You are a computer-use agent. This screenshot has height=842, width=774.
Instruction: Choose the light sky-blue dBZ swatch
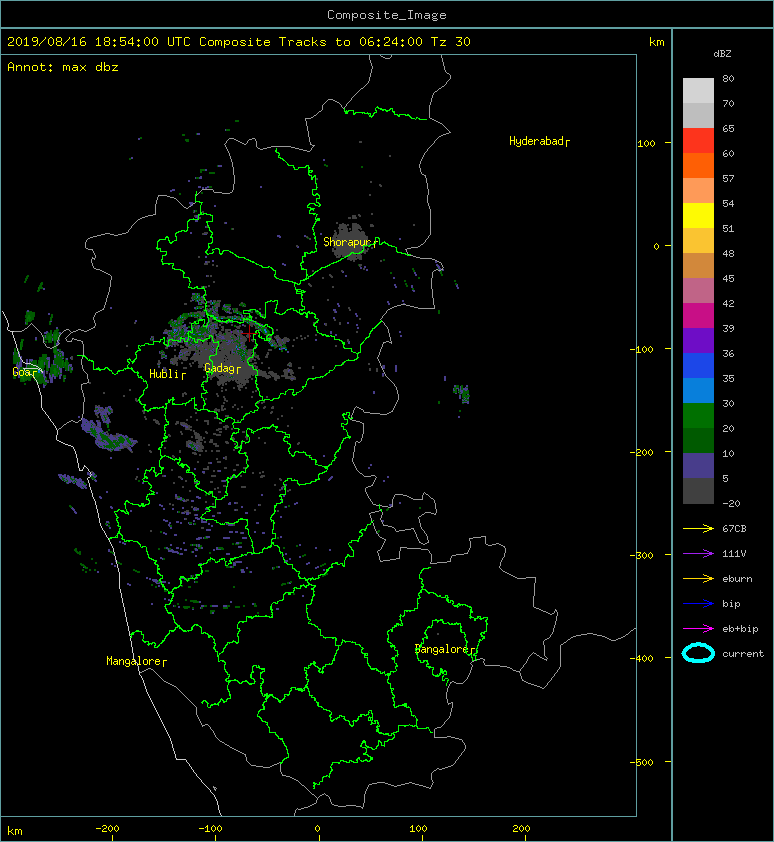pos(698,390)
